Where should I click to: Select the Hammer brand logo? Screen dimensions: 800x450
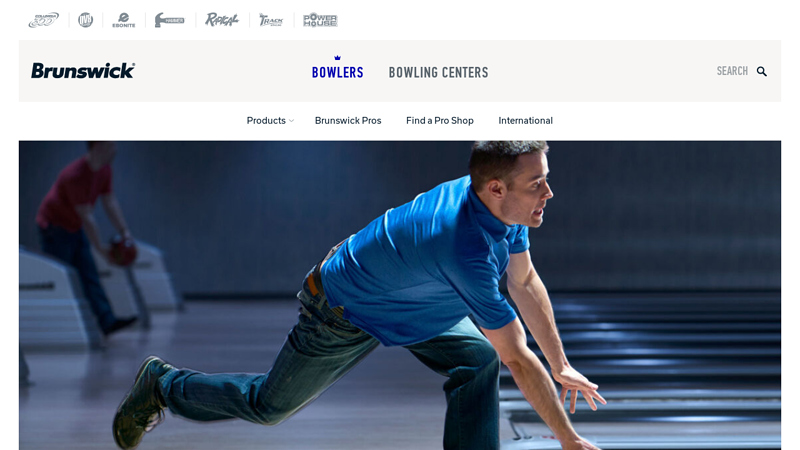(169, 20)
